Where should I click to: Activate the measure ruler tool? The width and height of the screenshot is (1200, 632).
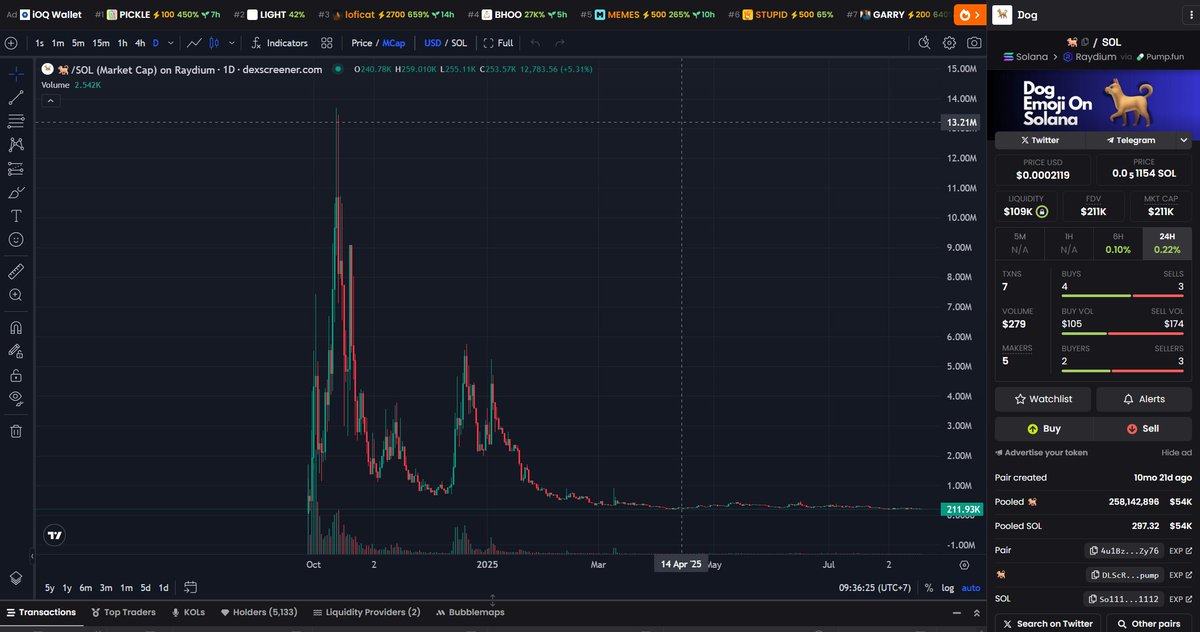(16, 272)
